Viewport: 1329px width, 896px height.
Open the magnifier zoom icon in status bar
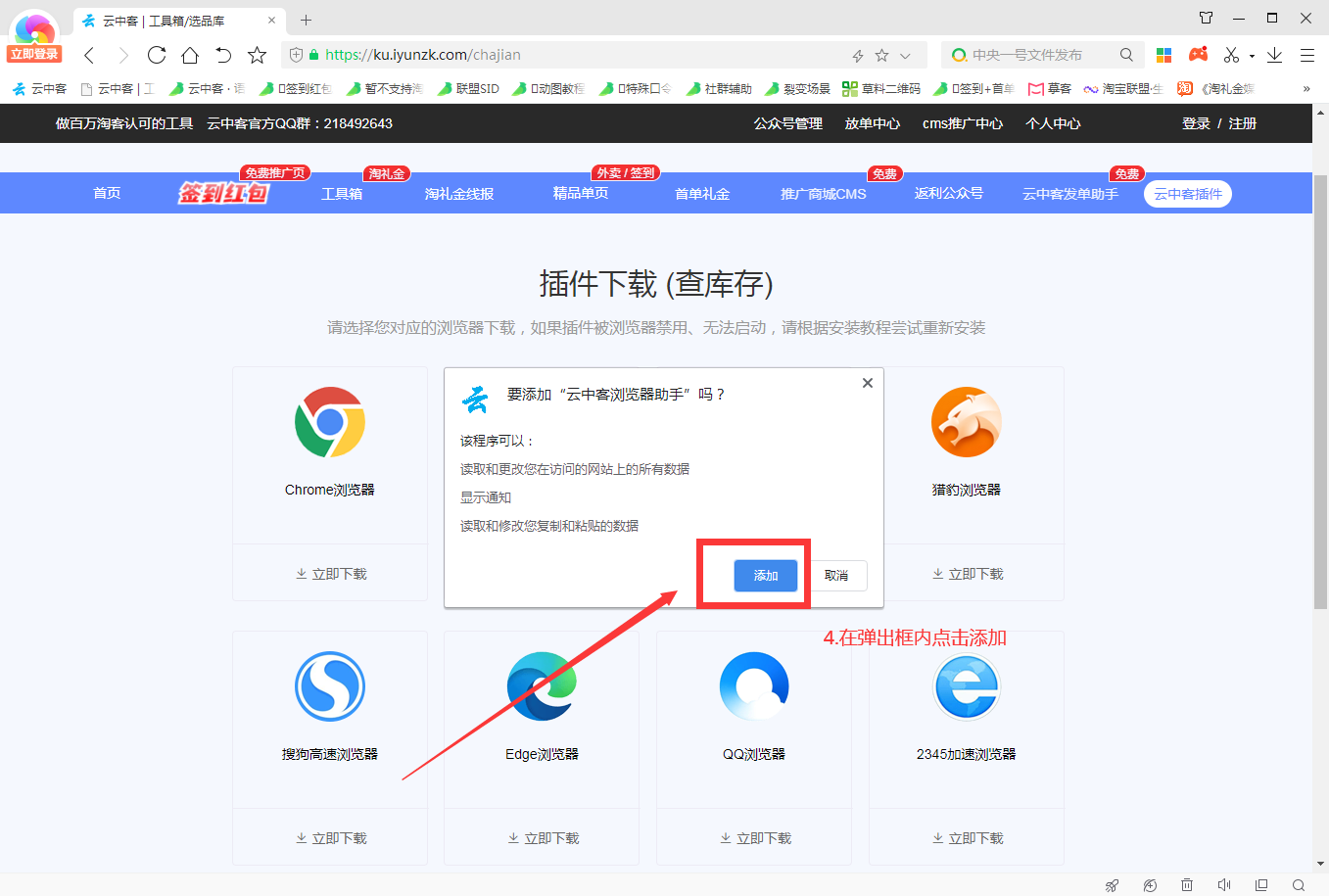click(x=1300, y=885)
